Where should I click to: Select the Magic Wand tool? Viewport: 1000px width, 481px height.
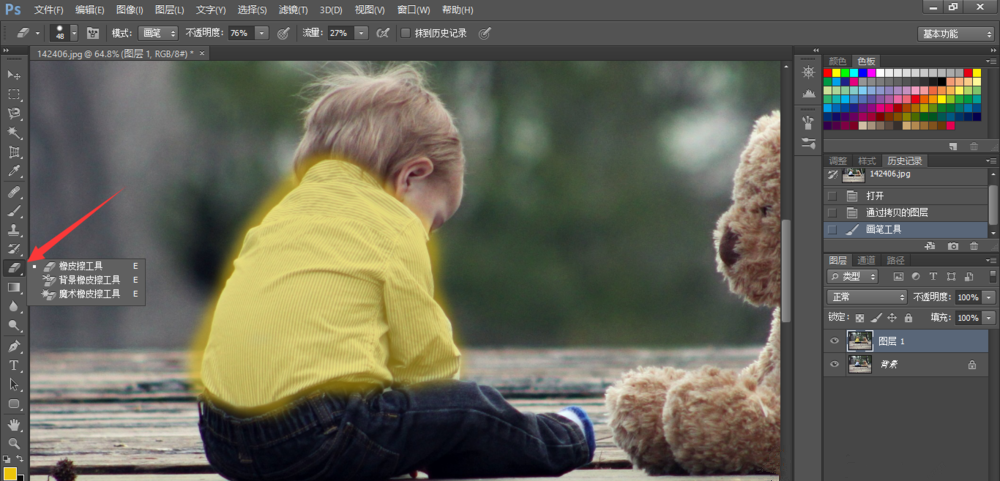(x=13, y=133)
